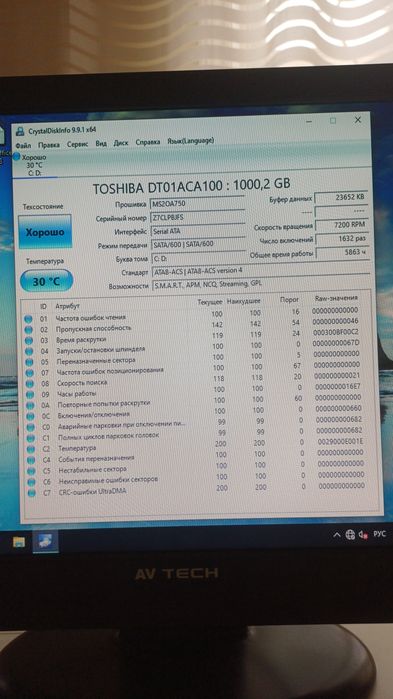
Task: Show hidden tray icons chevron
Action: click(337, 535)
